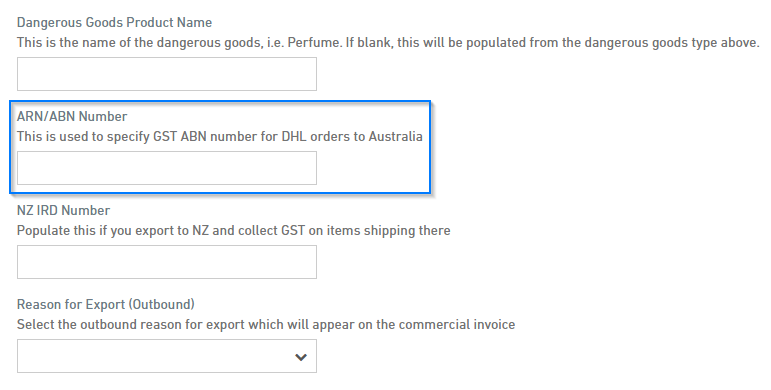Select the NZ IRD Number input box
The width and height of the screenshot is (771, 390).
tap(167, 262)
